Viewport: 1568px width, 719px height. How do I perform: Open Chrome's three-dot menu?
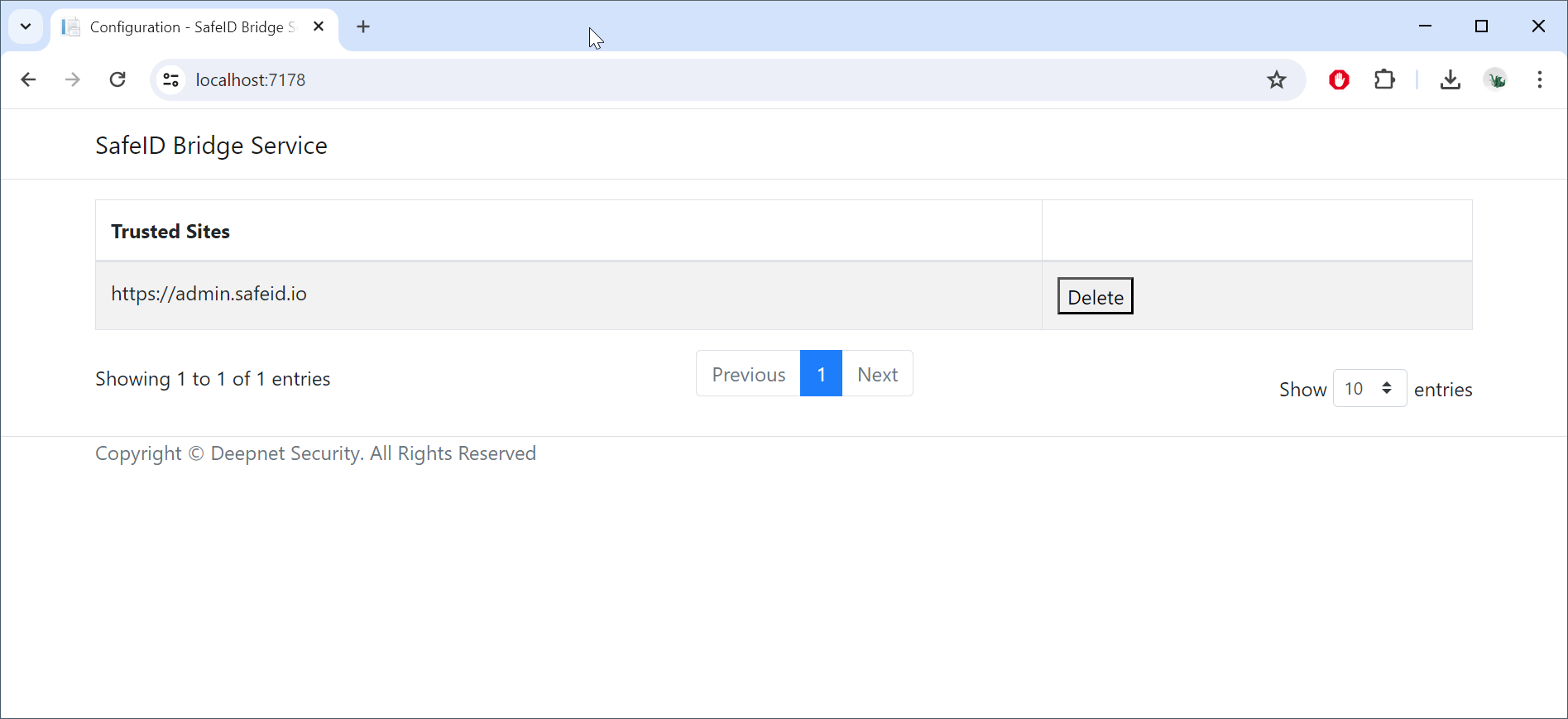[x=1539, y=79]
